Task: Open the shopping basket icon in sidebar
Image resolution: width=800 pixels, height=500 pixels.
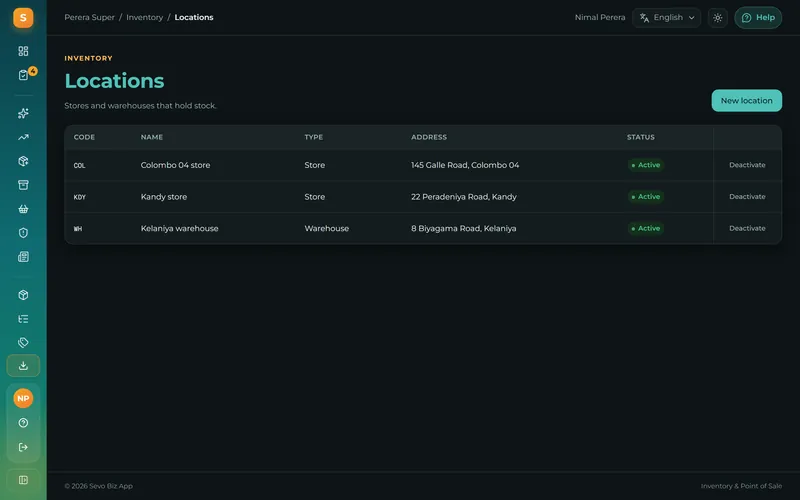Action: click(x=23, y=209)
